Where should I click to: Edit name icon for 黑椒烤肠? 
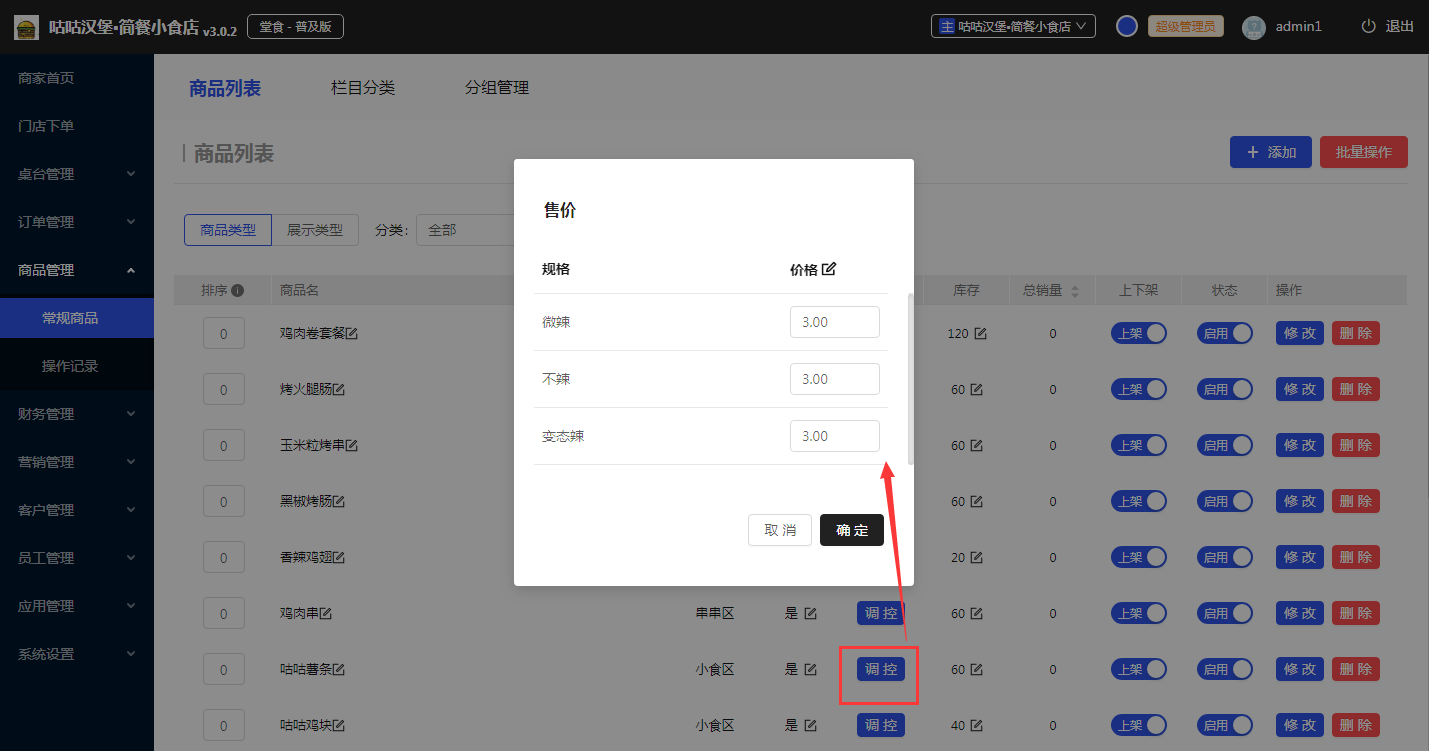pos(338,501)
